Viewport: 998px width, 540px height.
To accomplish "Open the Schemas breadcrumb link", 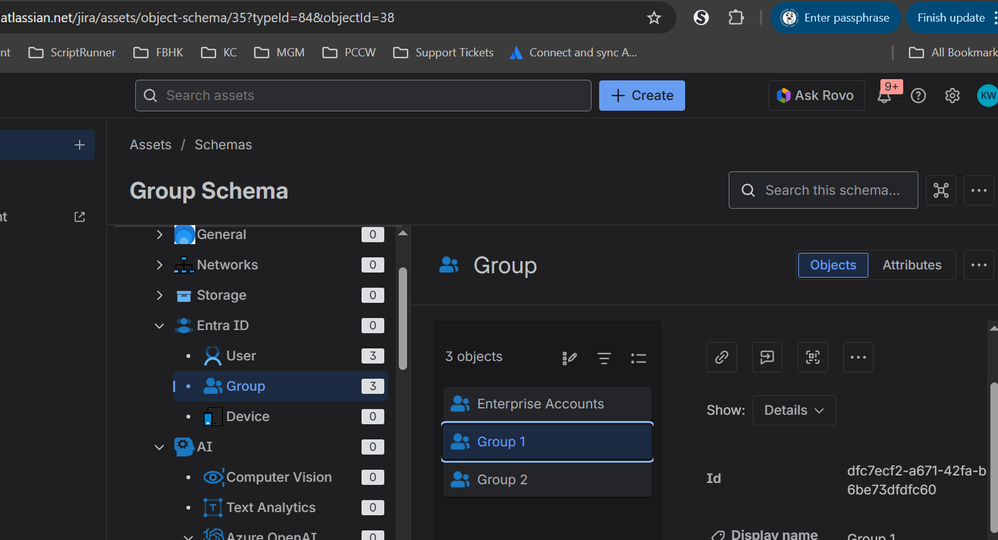I will (x=223, y=145).
